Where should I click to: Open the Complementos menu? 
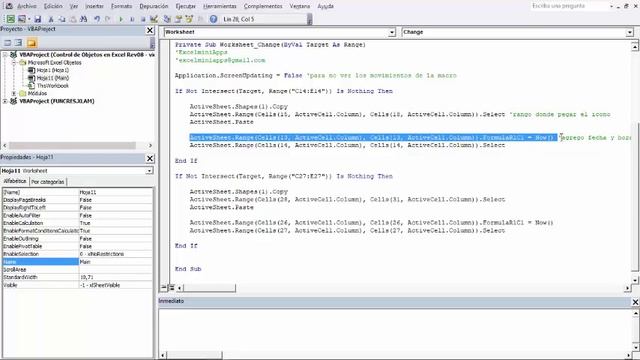pyautogui.click(x=263, y=6)
